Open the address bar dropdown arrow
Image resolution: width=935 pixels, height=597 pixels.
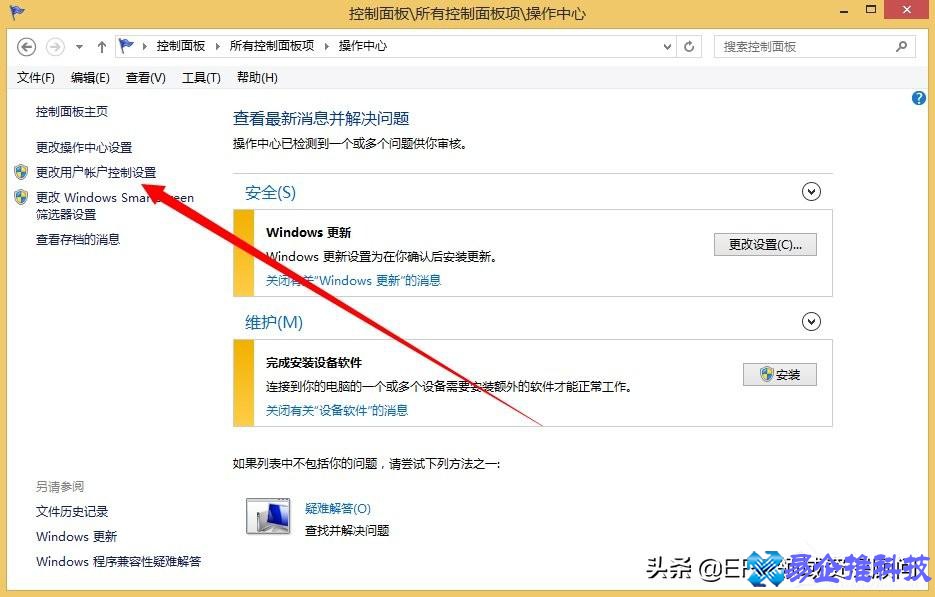pyautogui.click(x=668, y=46)
